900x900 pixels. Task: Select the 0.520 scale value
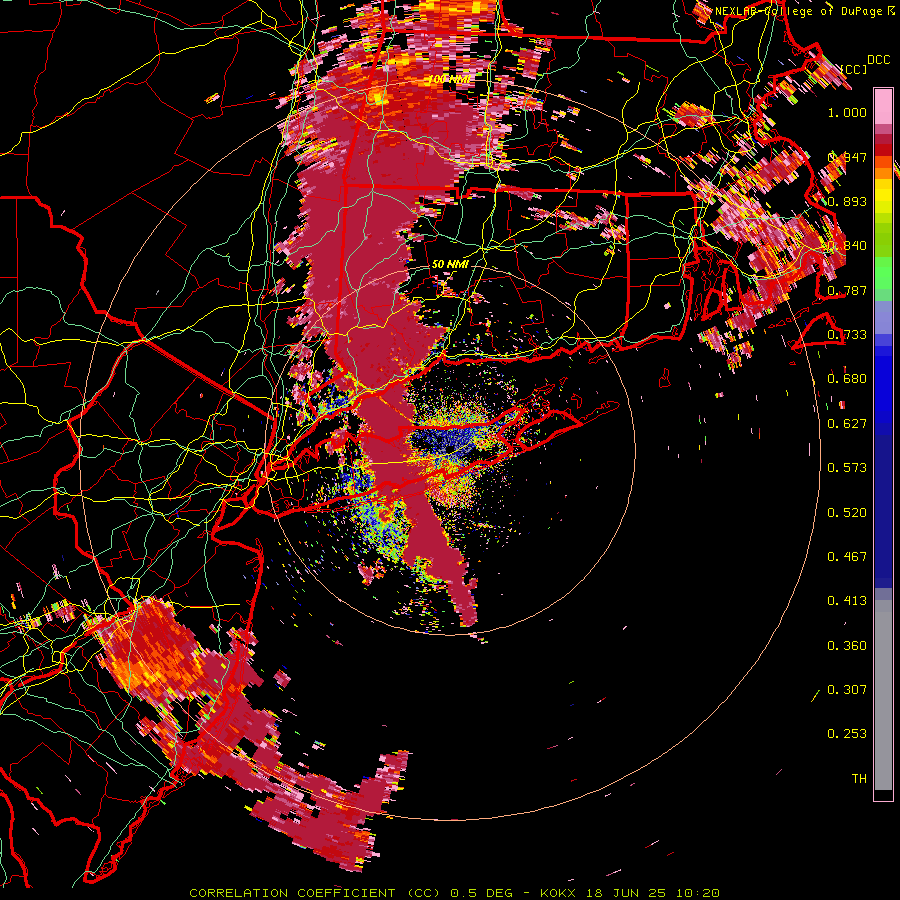pyautogui.click(x=847, y=513)
